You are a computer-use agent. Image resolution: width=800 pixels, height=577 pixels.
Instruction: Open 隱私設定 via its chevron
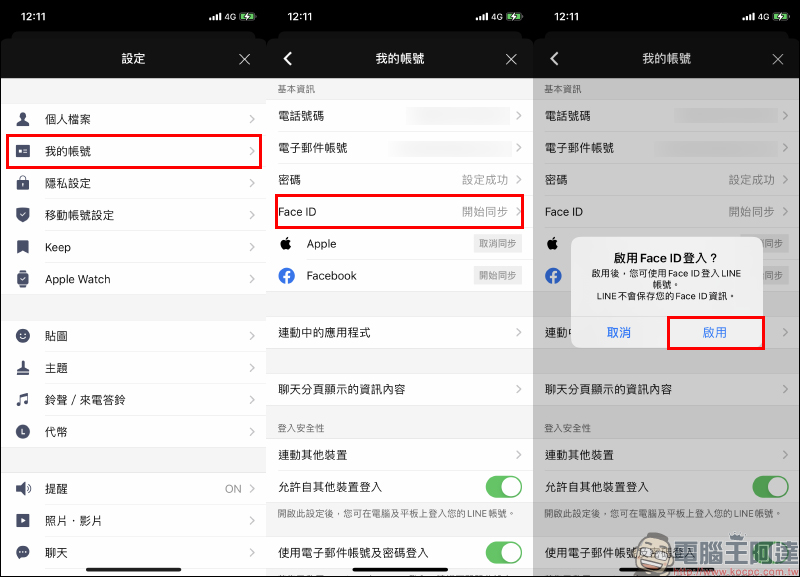[252, 183]
